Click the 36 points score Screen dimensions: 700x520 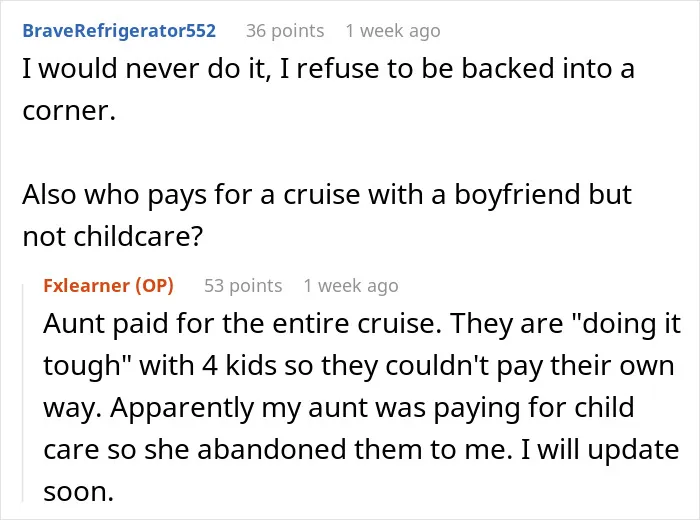point(285,31)
